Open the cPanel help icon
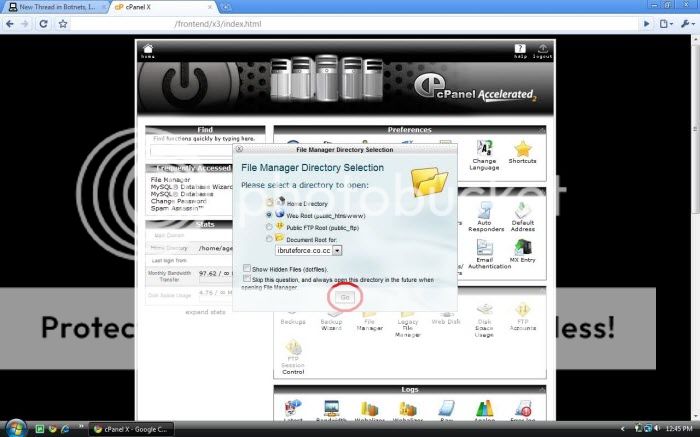 coord(520,48)
